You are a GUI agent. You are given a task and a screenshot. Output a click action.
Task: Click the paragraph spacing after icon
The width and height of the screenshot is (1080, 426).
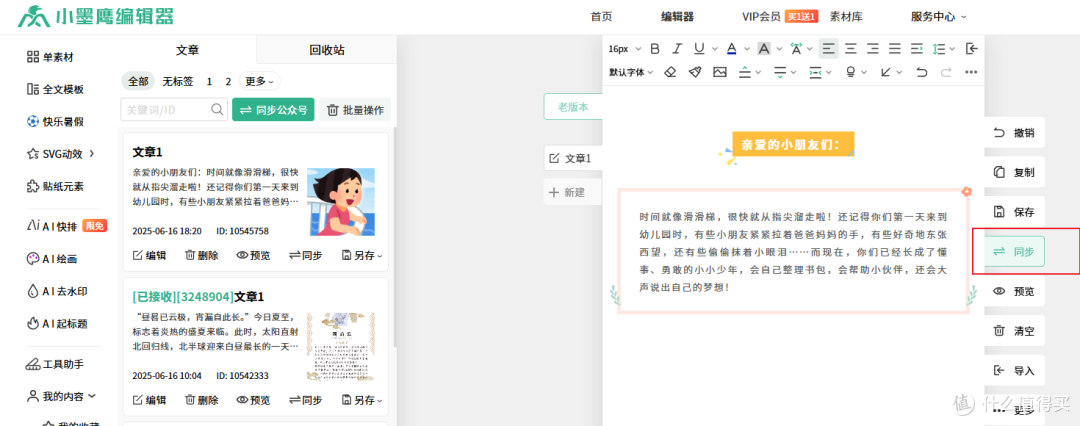click(x=780, y=72)
